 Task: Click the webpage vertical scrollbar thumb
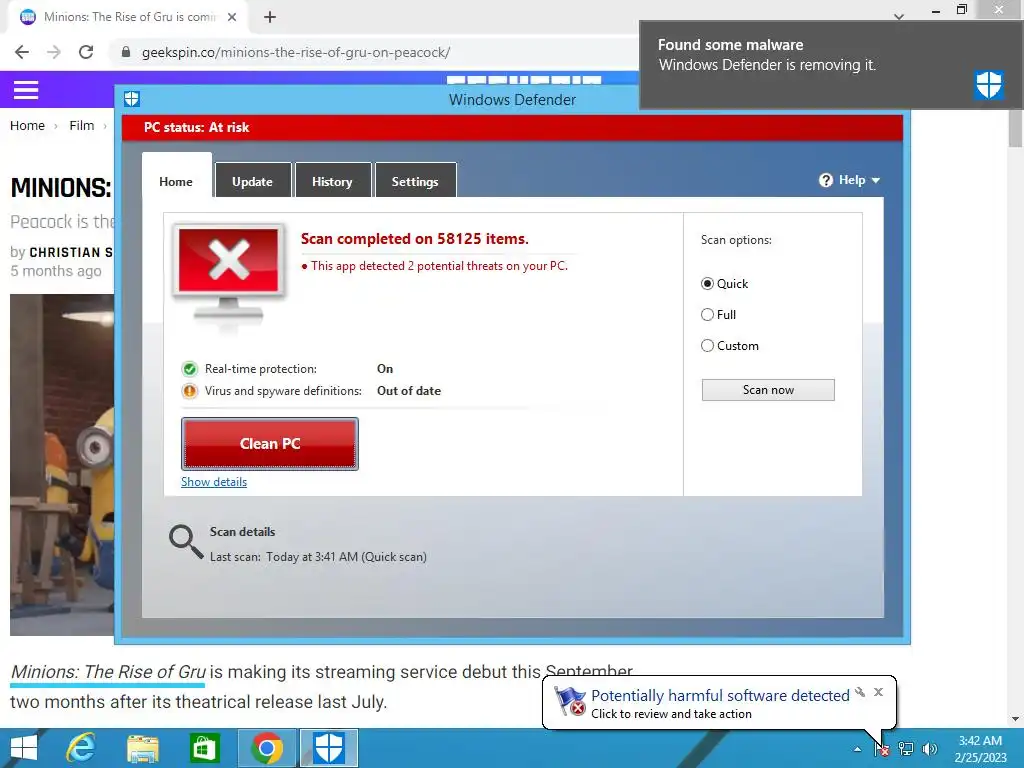[1016, 129]
